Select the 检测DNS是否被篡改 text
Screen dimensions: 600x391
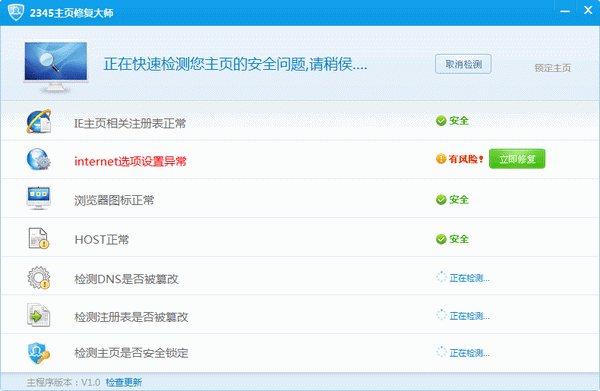tap(126, 279)
